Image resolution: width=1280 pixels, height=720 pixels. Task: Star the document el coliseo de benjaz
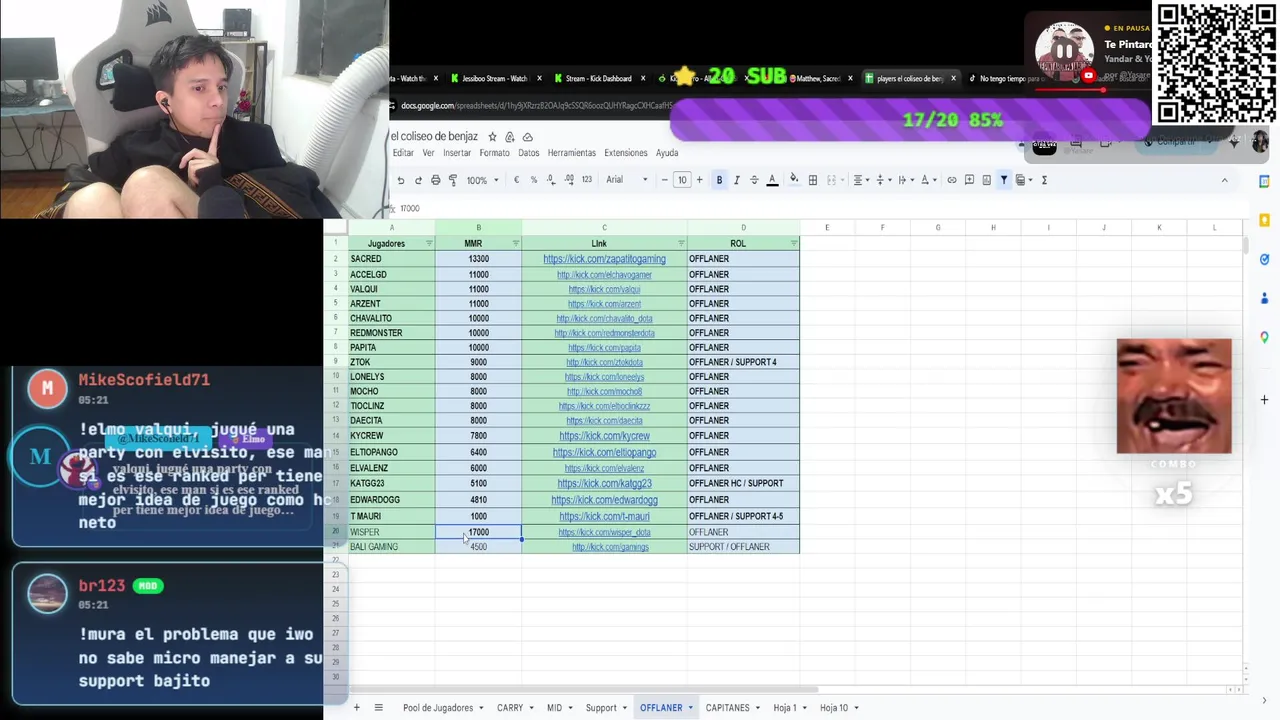(x=492, y=137)
